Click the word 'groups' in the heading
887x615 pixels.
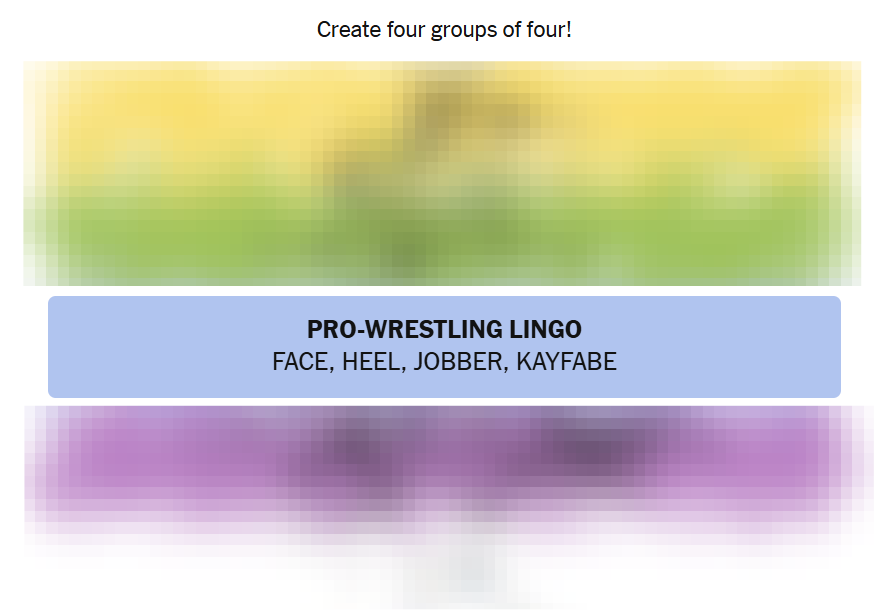[x=463, y=31]
